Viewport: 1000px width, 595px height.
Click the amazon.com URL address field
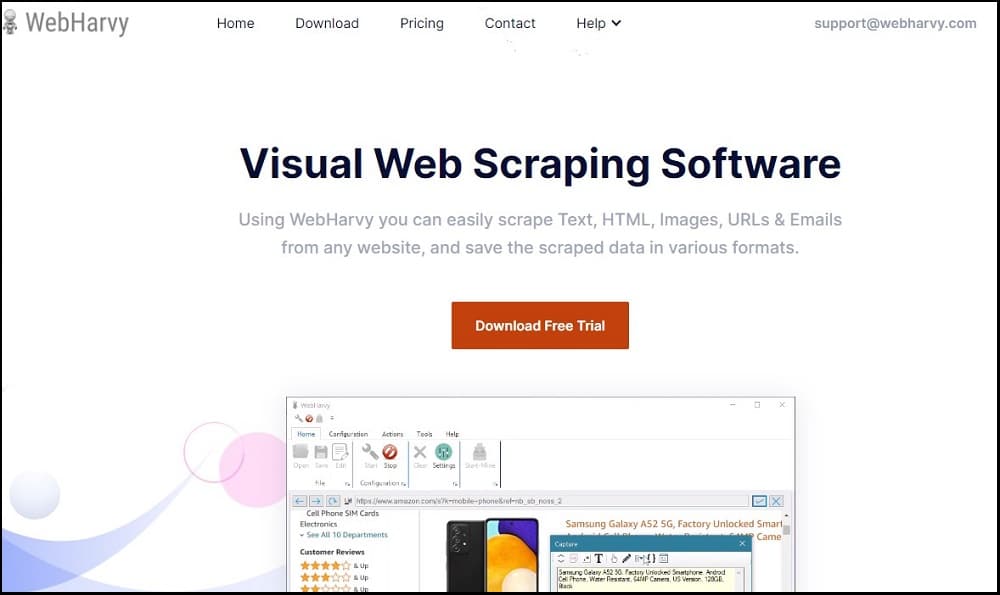(552, 501)
